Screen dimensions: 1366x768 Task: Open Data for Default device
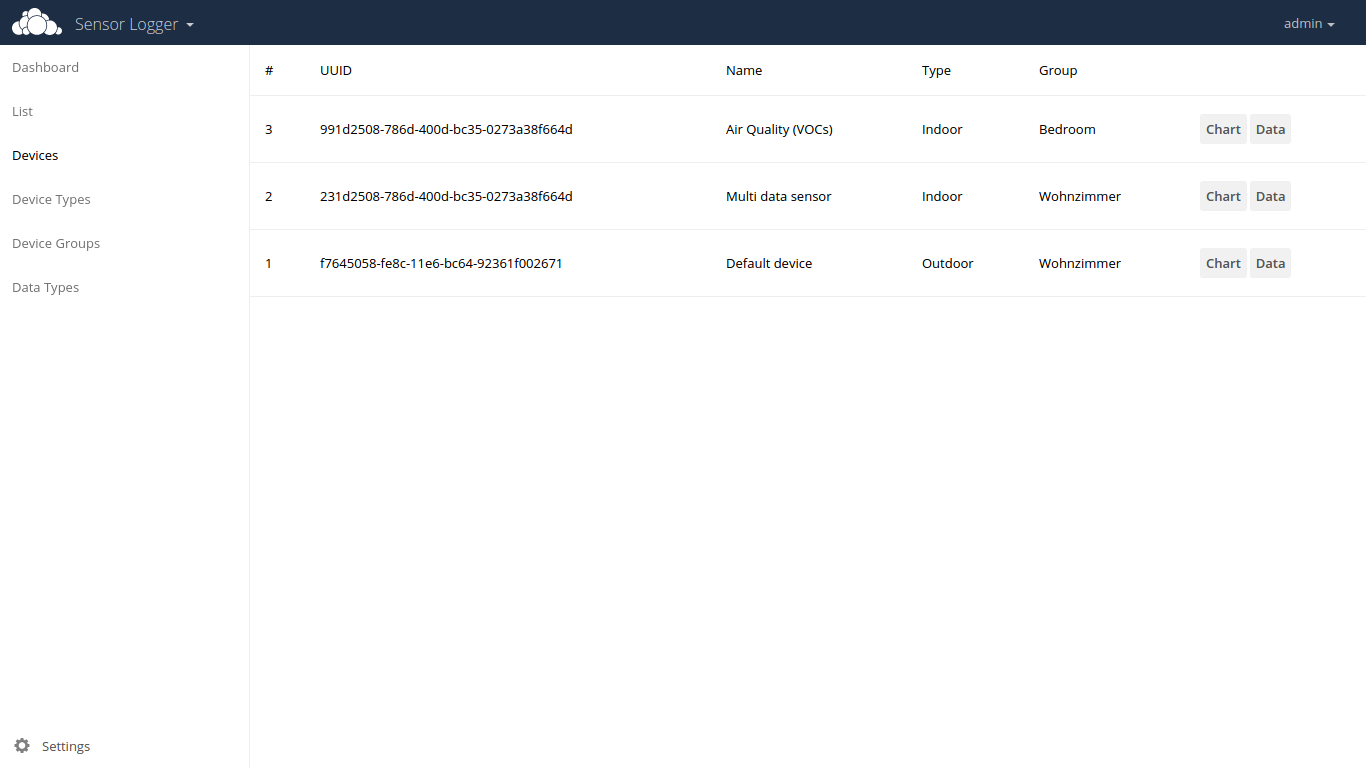pyautogui.click(x=1270, y=263)
